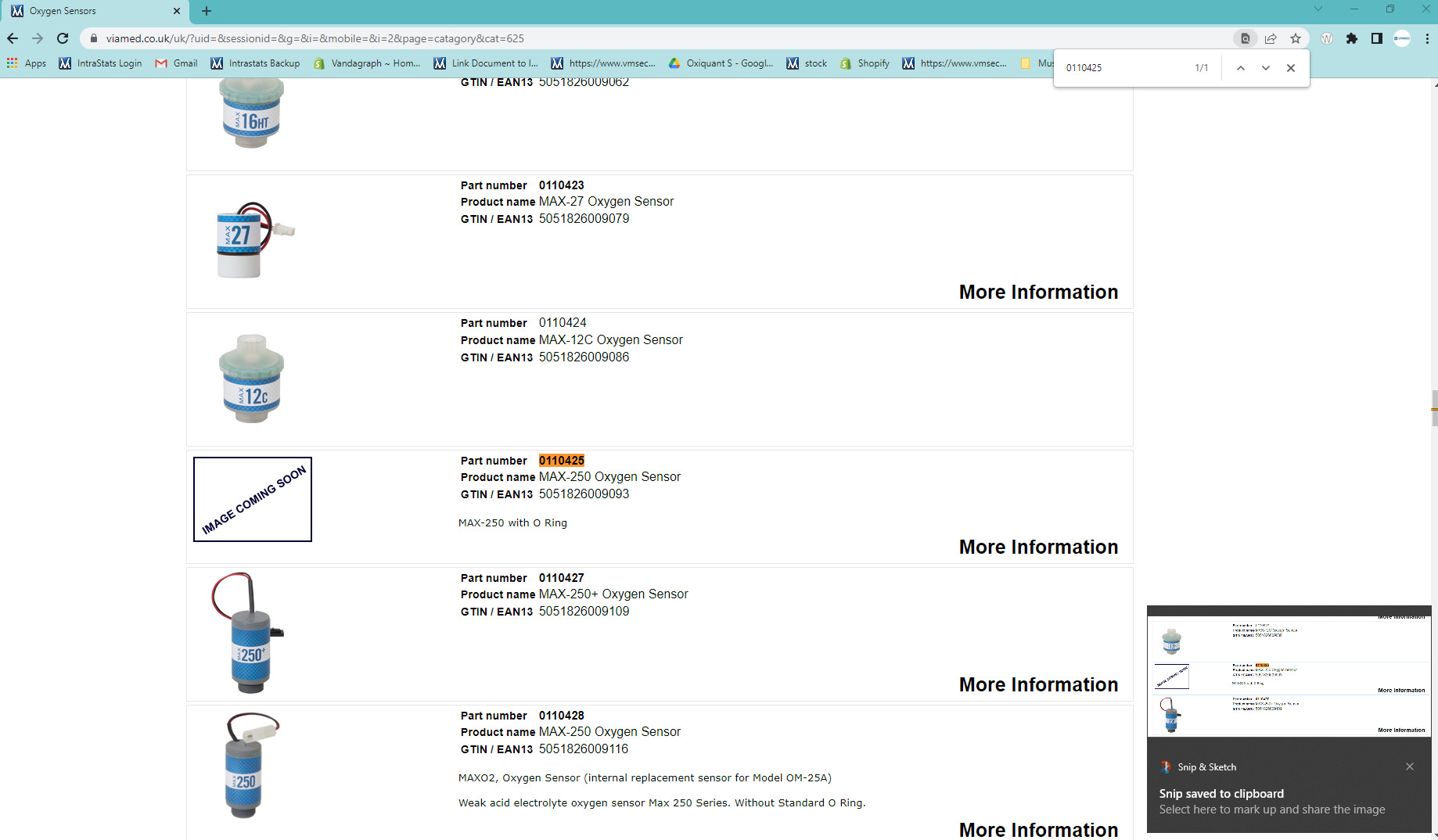Viewport: 1438px width, 840px height.
Task: Reload the current page
Action: 63,38
